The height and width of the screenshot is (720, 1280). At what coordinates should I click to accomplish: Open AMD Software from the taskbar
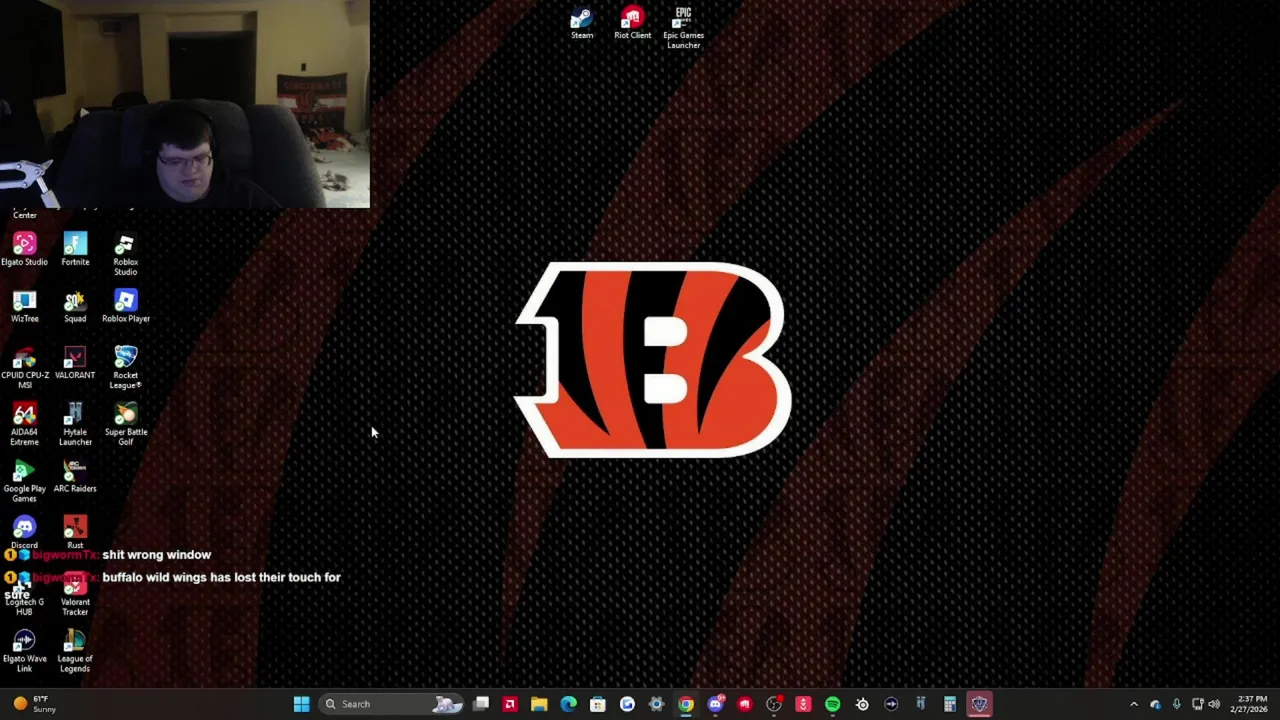510,704
